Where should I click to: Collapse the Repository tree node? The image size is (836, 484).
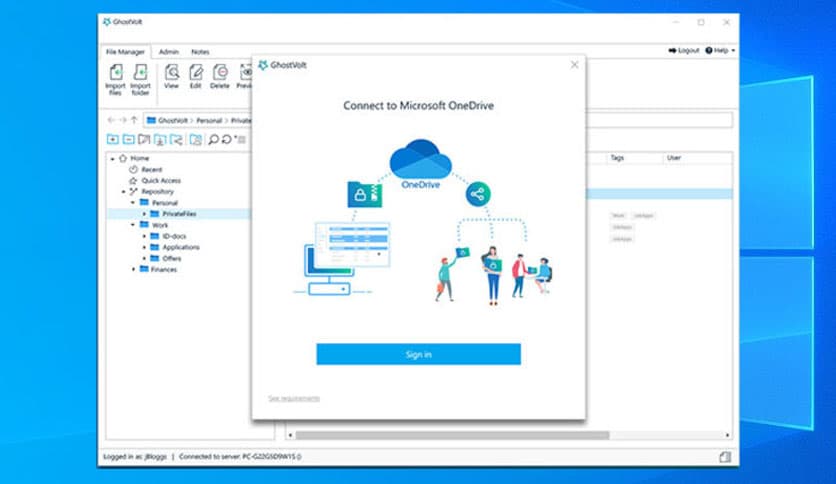123,191
